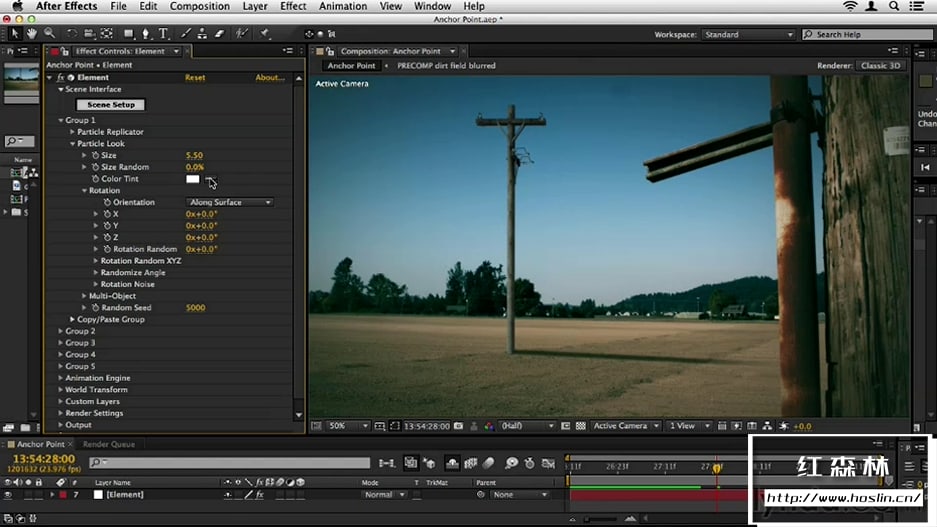The height and width of the screenshot is (527, 937).
Task: Select the Clone Stamp tool
Action: tap(203, 34)
